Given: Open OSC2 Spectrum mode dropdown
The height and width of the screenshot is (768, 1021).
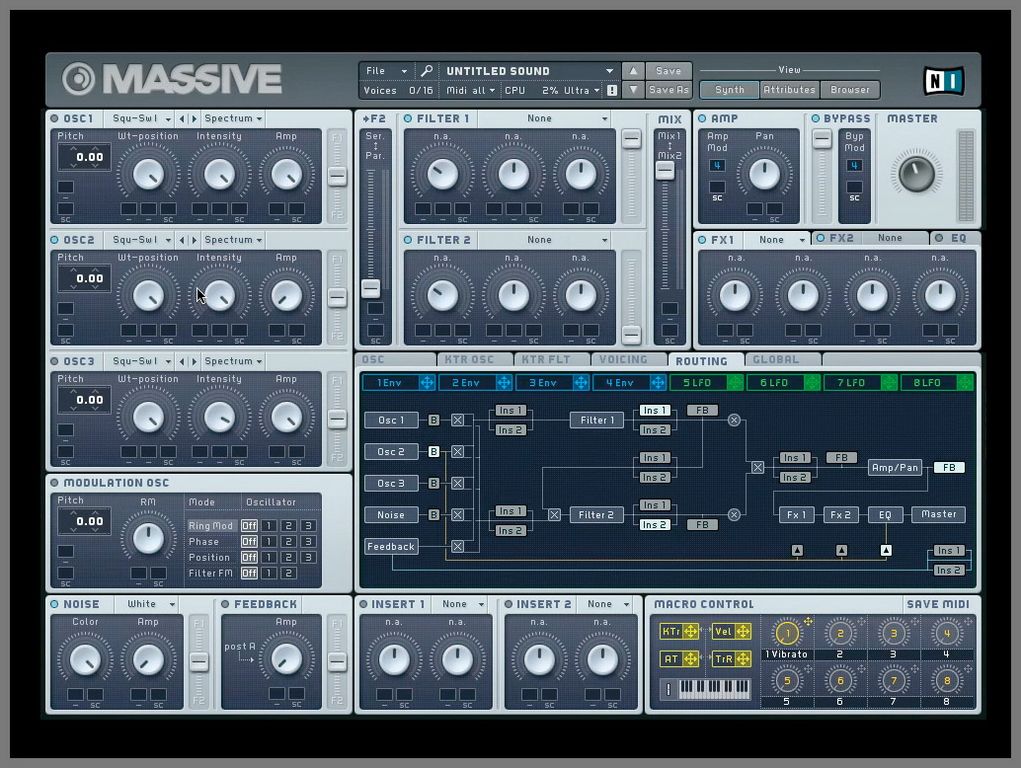Looking at the screenshot, I should [233, 240].
